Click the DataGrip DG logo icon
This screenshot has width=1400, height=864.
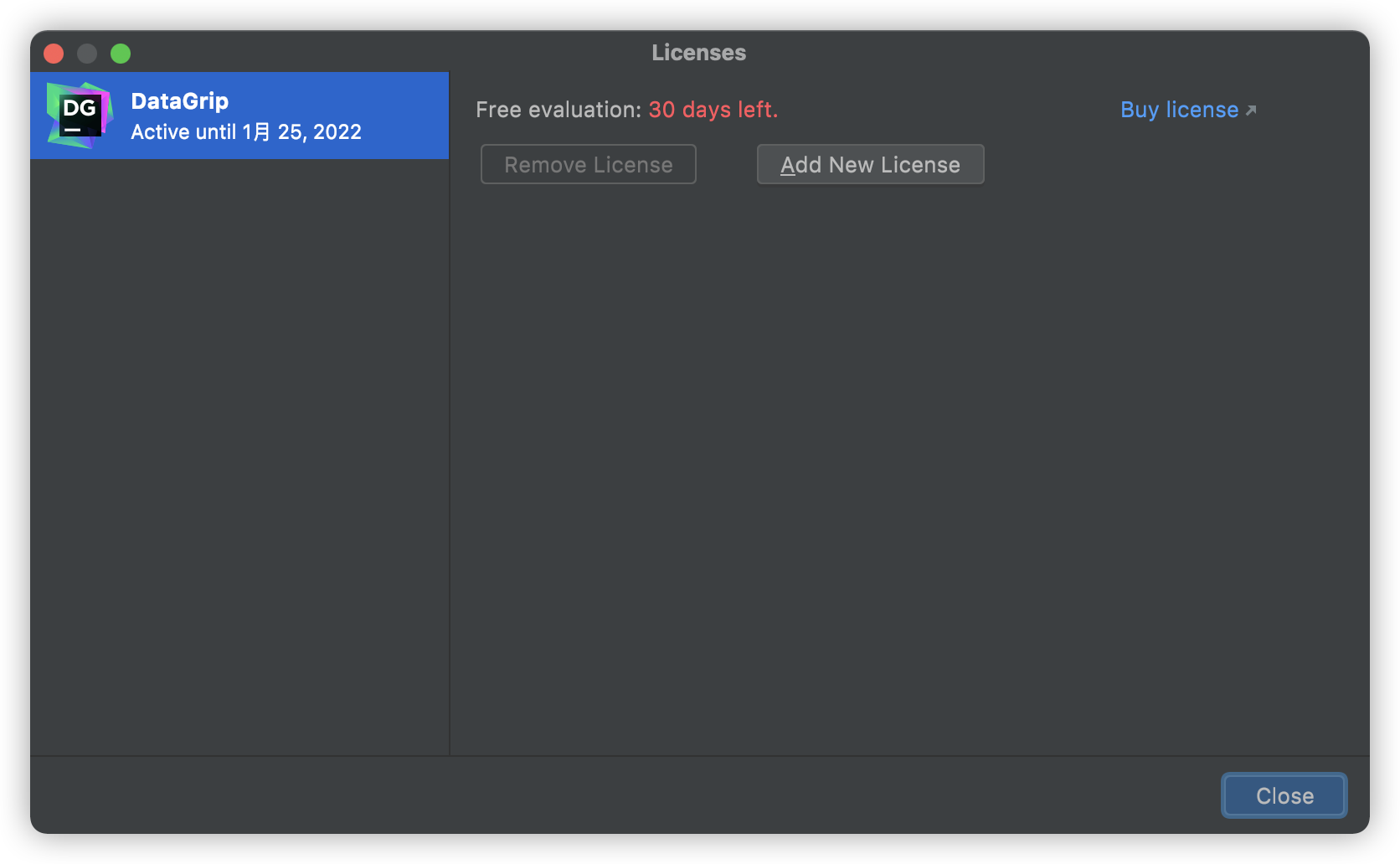(80, 116)
